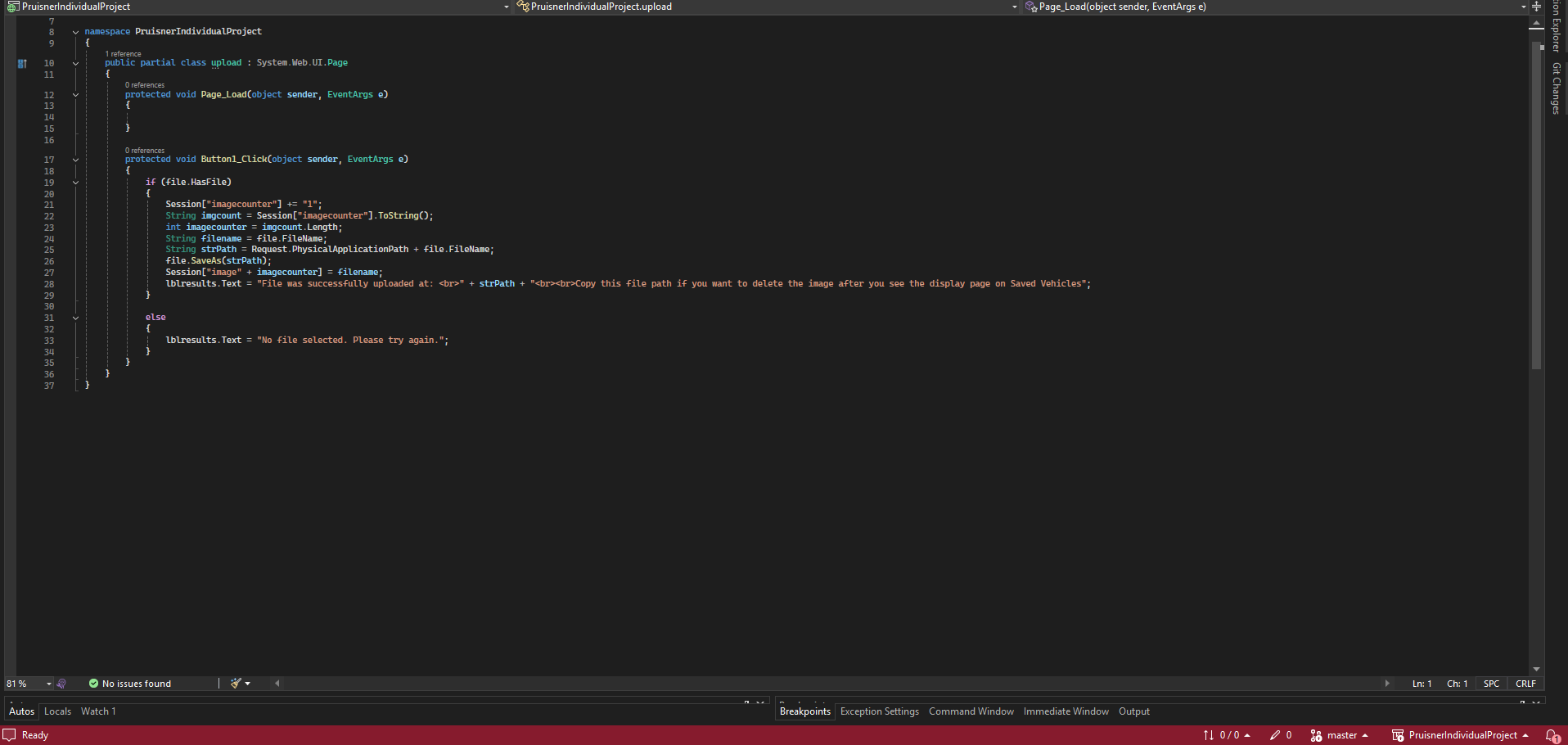This screenshot has width=1568, height=745.
Task: Switch to the Breakpoints tab
Action: 805,711
